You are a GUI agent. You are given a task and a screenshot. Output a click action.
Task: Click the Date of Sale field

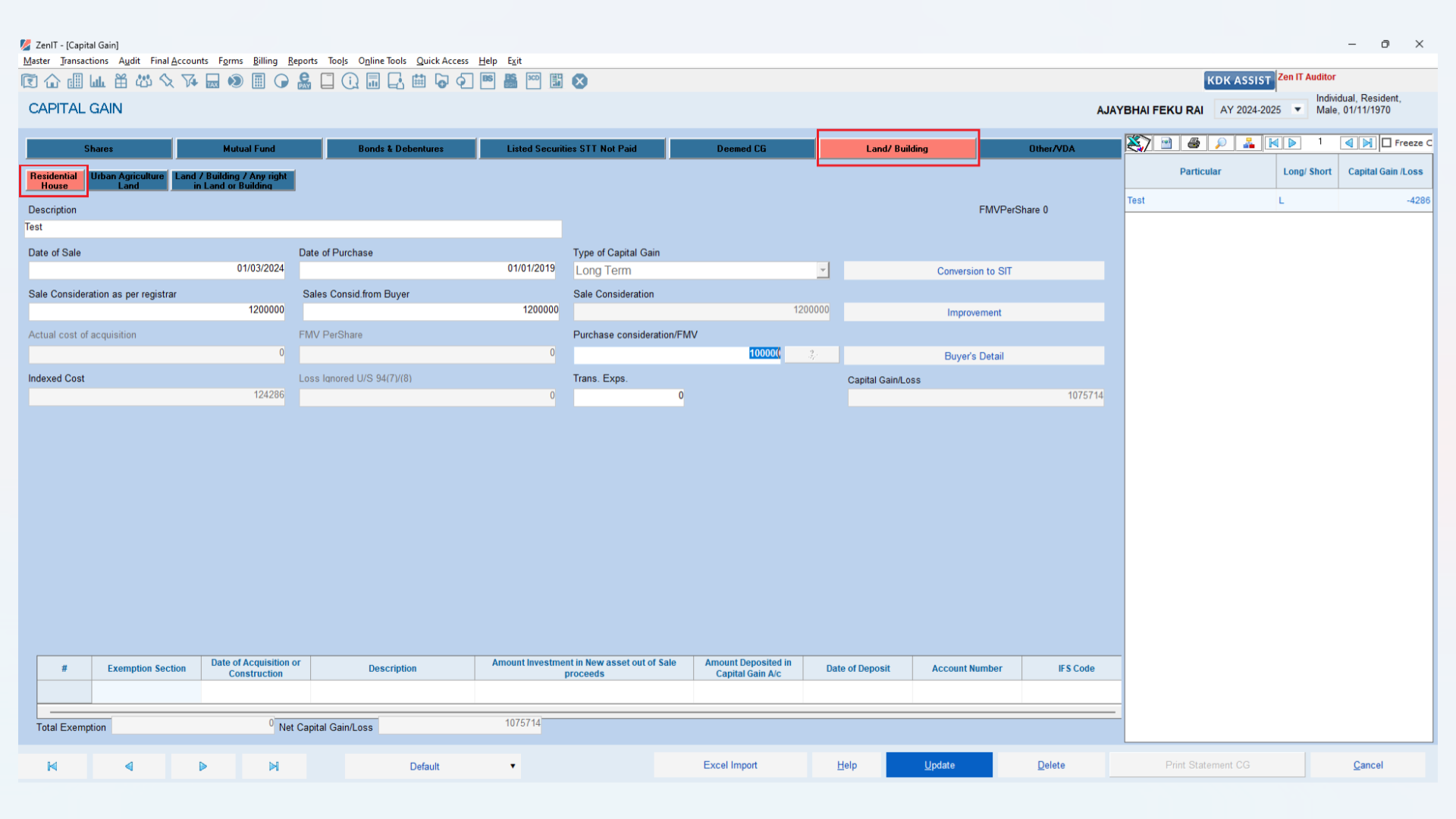click(157, 269)
